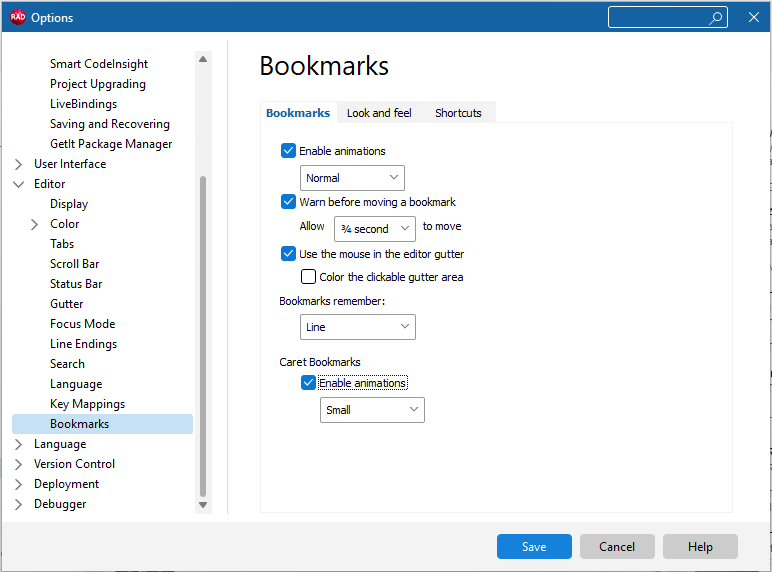
Task: Select the Debugger tree label
Action: 60,504
